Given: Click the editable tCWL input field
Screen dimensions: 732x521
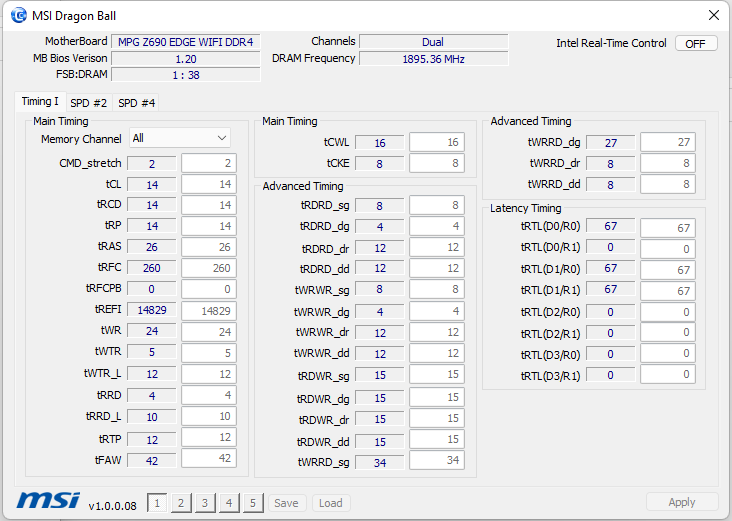Looking at the screenshot, I should pos(436,143).
